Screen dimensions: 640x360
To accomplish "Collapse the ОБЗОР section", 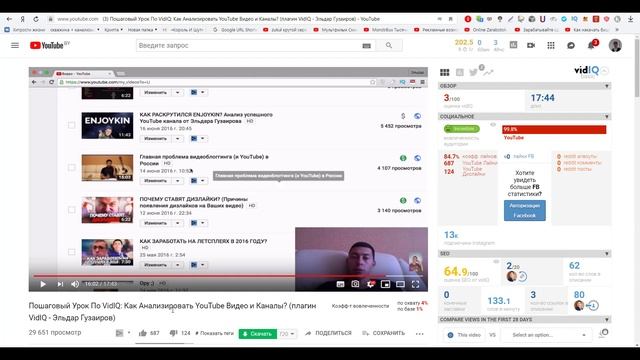I will click(607, 86).
